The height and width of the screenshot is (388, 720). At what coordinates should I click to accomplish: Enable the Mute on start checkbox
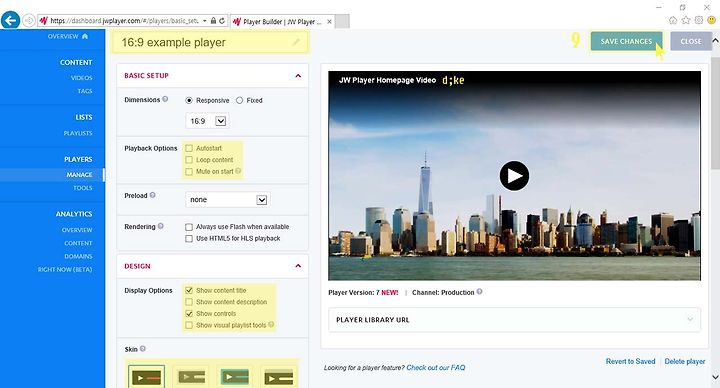pos(189,171)
